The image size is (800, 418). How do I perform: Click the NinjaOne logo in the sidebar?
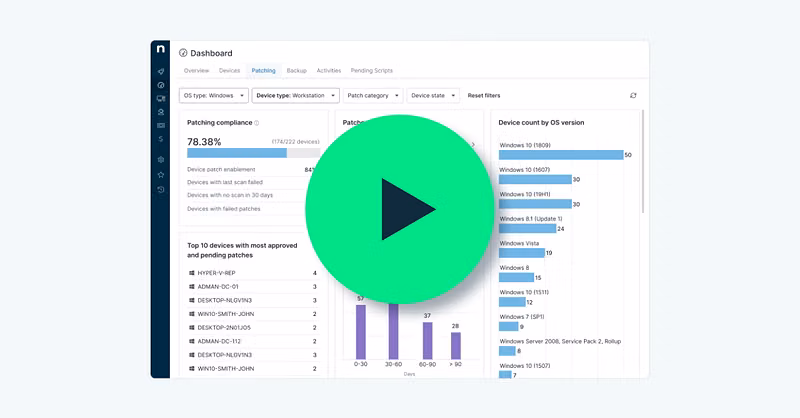pyautogui.click(x=161, y=50)
